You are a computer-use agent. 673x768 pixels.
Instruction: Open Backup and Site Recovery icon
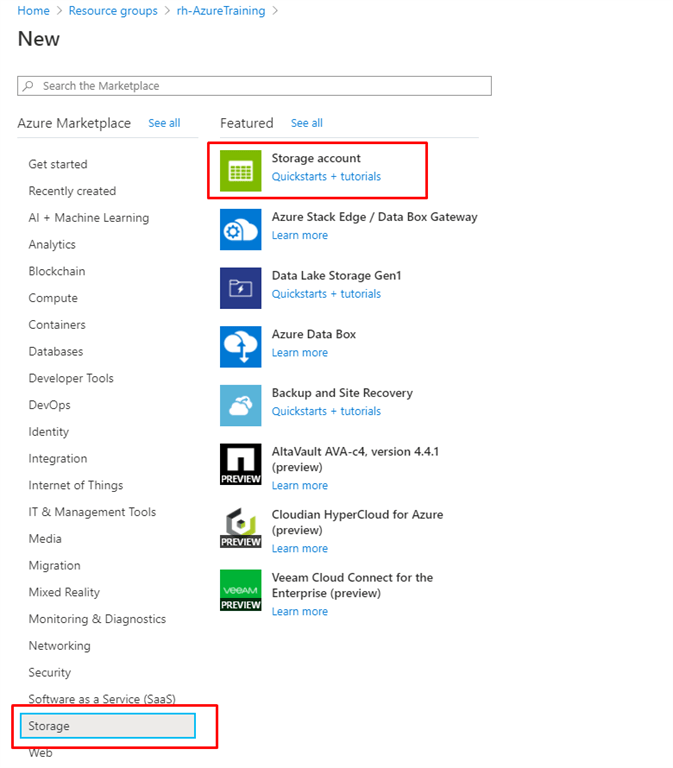(240, 406)
